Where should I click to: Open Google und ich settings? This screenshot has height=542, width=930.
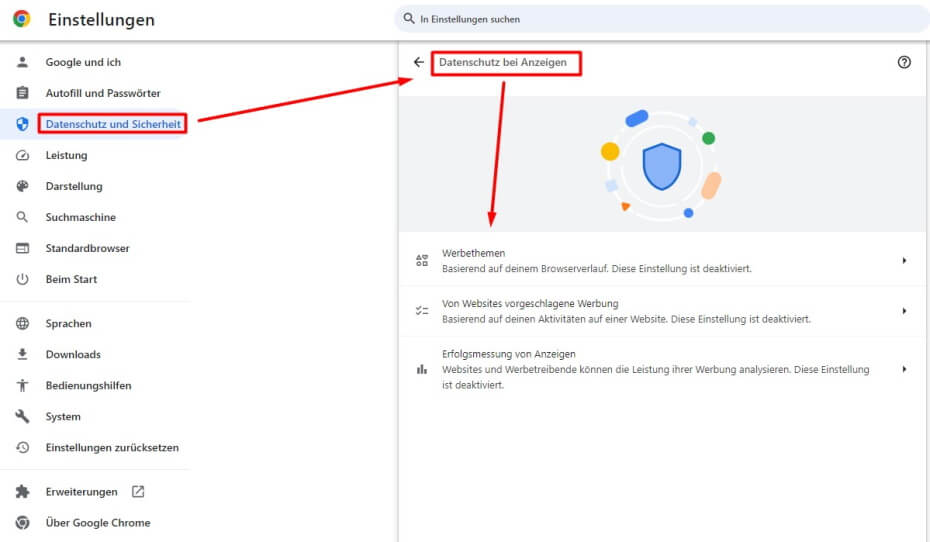click(83, 62)
